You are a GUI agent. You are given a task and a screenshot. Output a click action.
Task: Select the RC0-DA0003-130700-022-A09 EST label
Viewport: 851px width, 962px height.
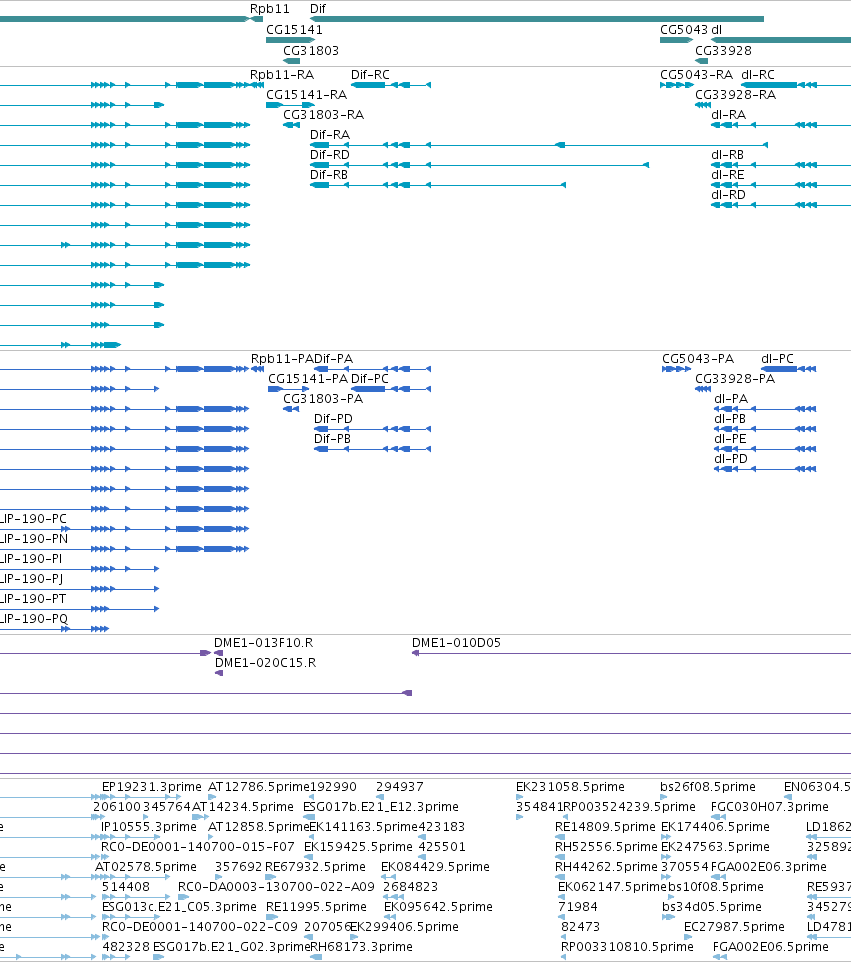[276, 887]
